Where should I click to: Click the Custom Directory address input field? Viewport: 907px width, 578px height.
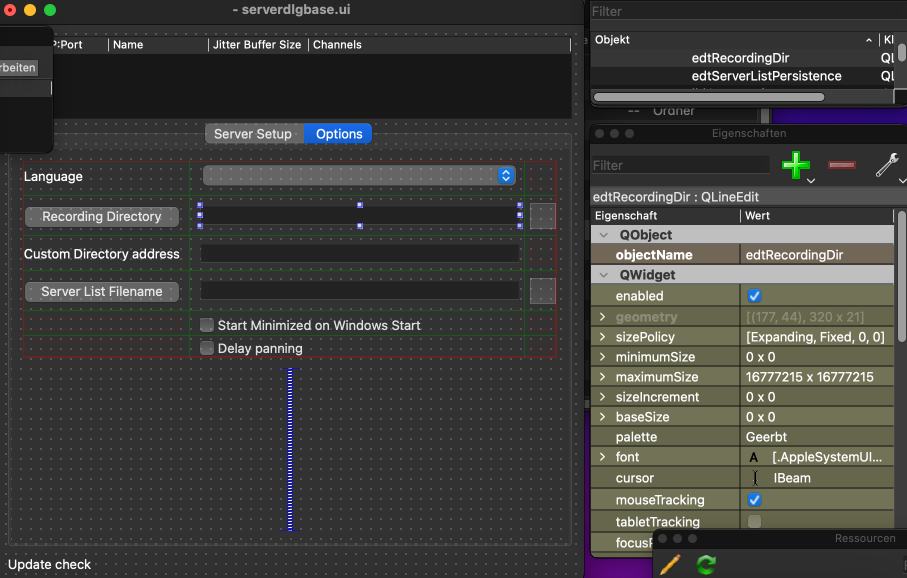pyautogui.click(x=360, y=253)
